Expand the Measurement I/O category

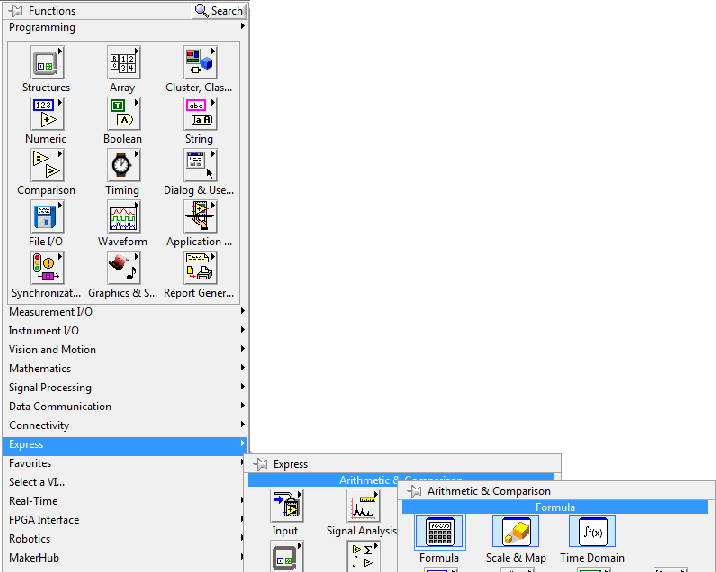(126, 312)
